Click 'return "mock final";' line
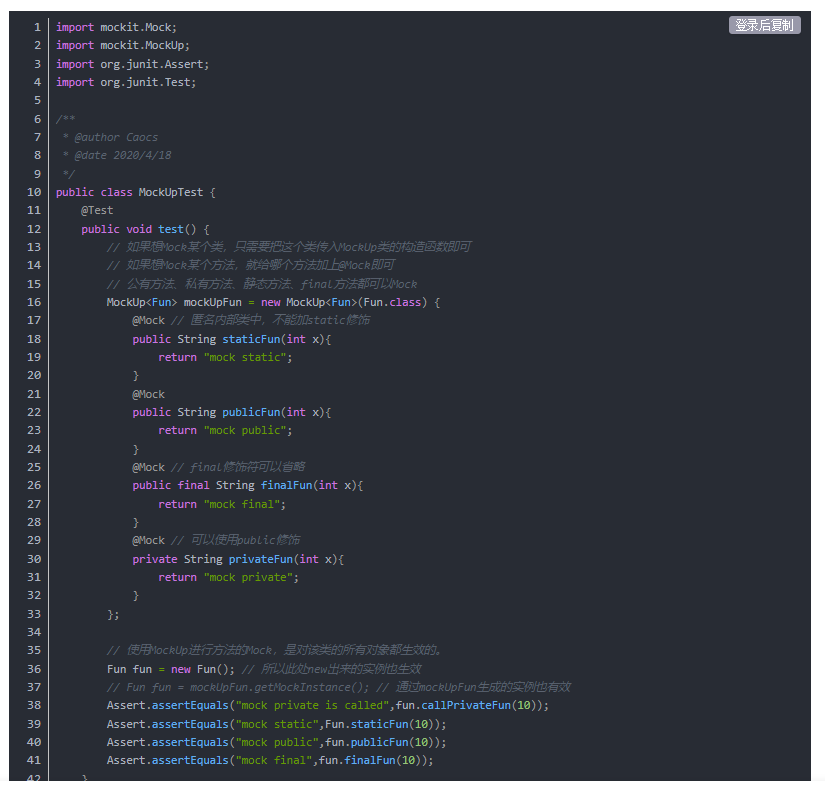This screenshot has height=786, width=825. click(222, 505)
